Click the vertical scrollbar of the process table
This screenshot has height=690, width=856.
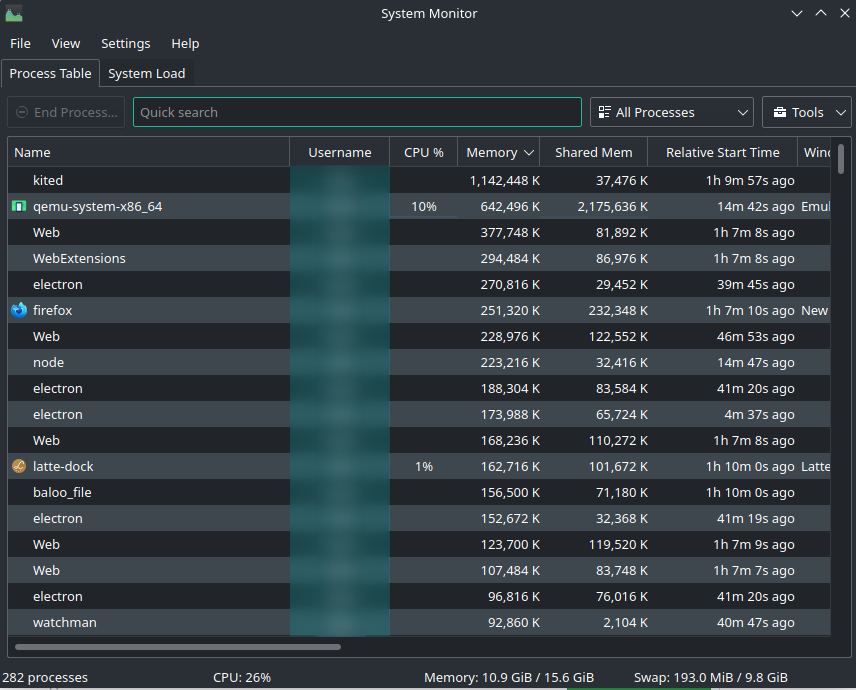coord(841,159)
